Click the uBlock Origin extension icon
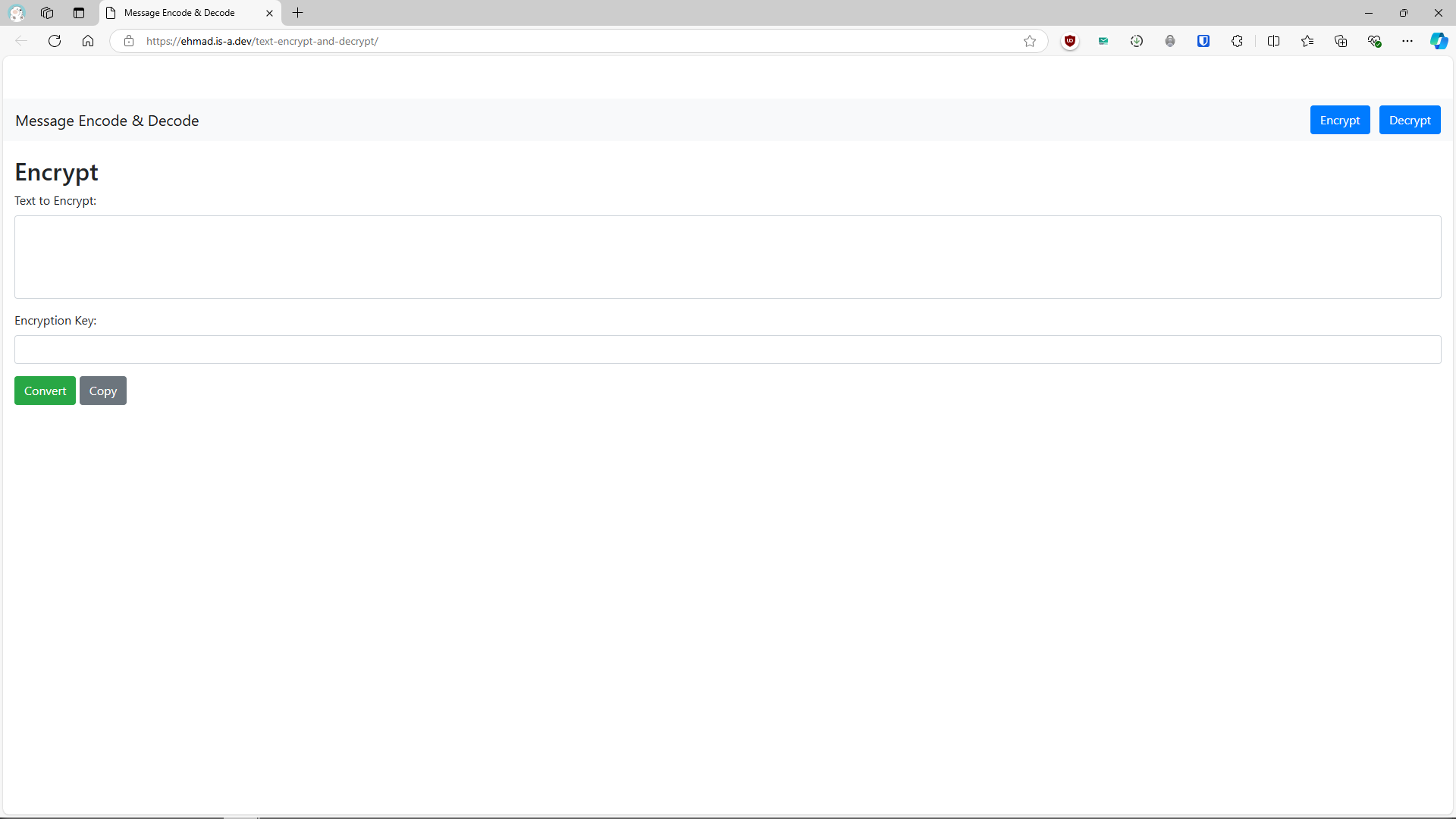This screenshot has height=819, width=1456. click(1070, 41)
